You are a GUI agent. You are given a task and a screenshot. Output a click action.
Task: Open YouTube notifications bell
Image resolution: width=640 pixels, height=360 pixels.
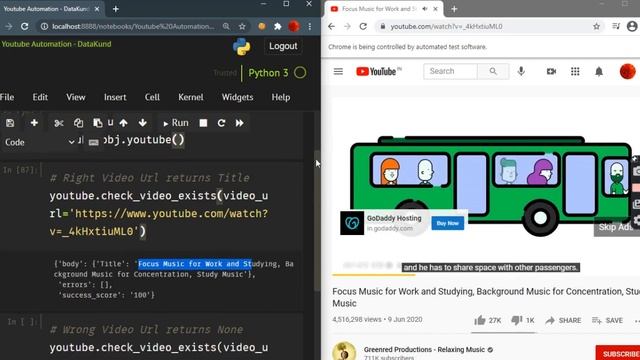click(599, 72)
